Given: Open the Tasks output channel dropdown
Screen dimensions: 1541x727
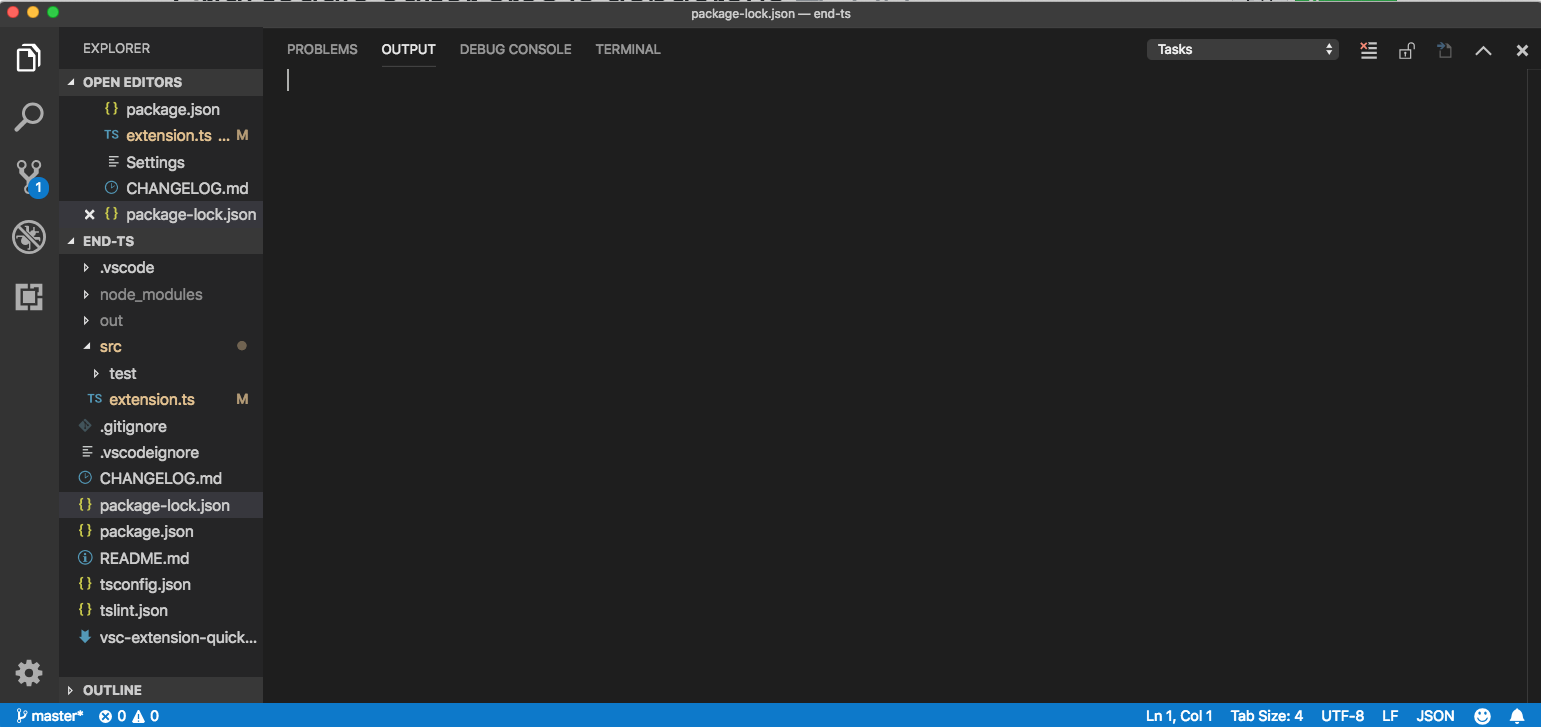Looking at the screenshot, I should (1243, 49).
